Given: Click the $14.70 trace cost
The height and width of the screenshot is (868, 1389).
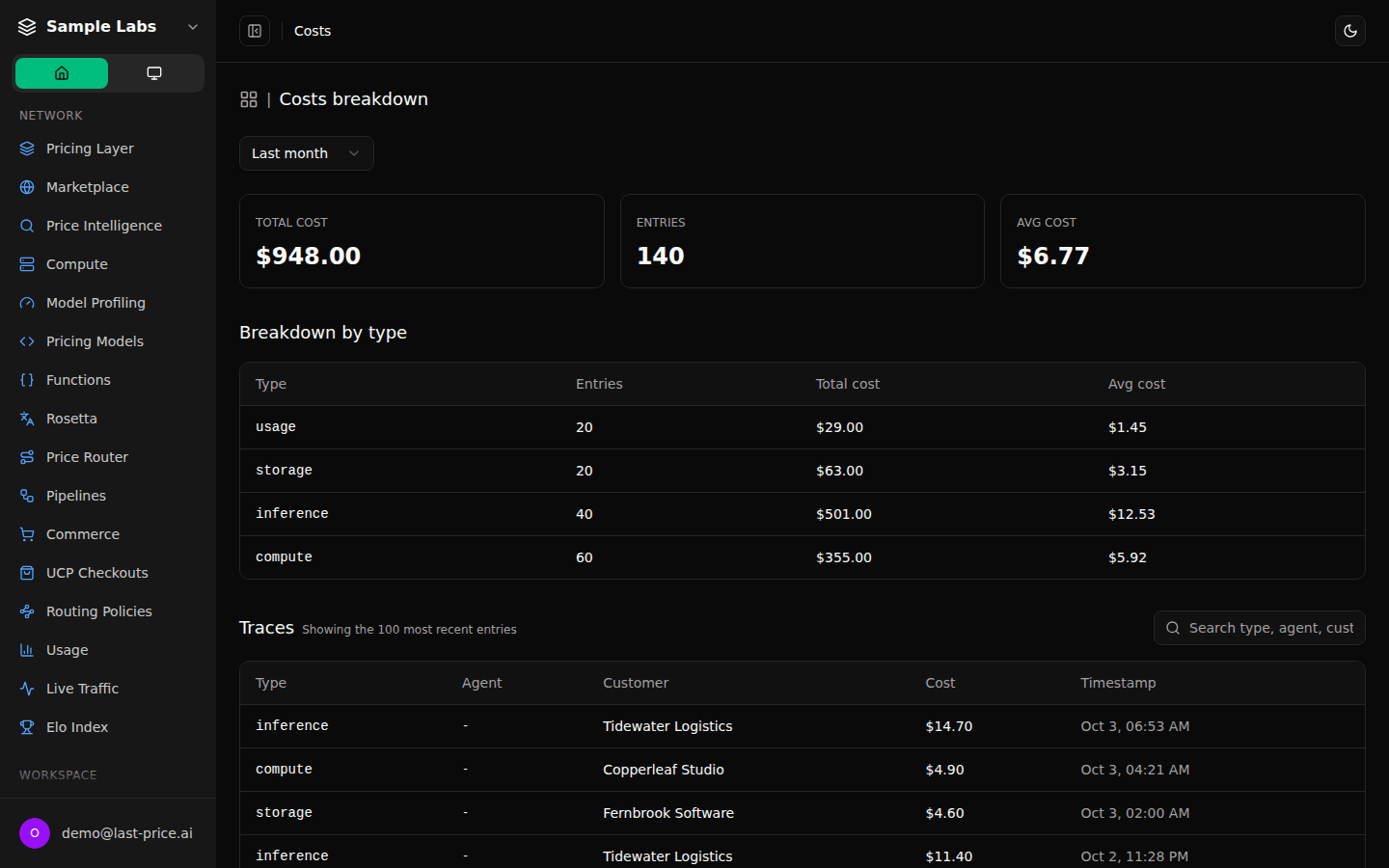Looking at the screenshot, I should (x=949, y=726).
